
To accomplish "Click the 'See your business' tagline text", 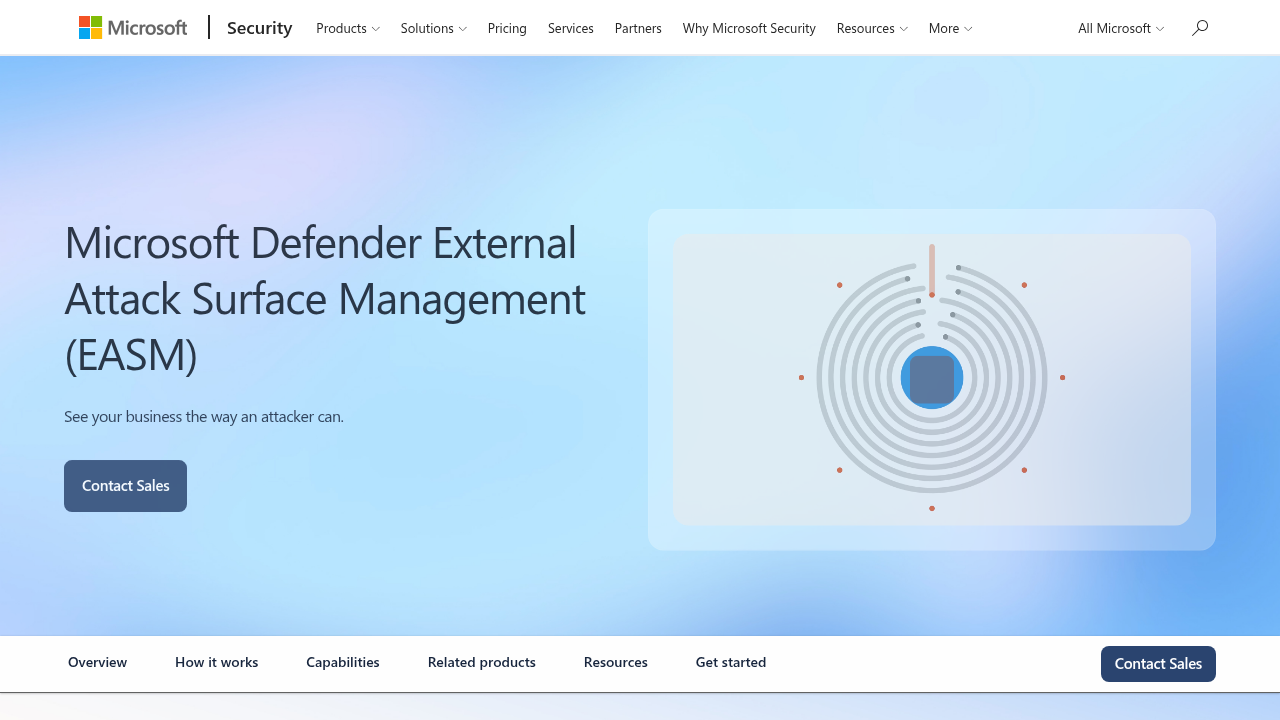I will (204, 416).
